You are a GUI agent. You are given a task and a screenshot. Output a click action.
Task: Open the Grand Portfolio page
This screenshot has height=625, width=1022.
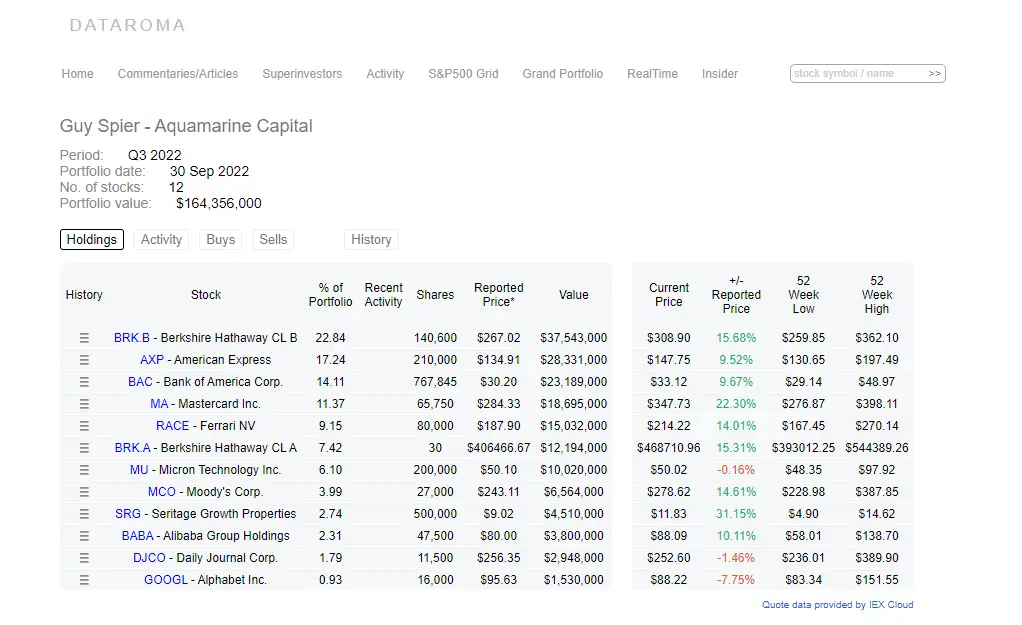[x=562, y=74]
